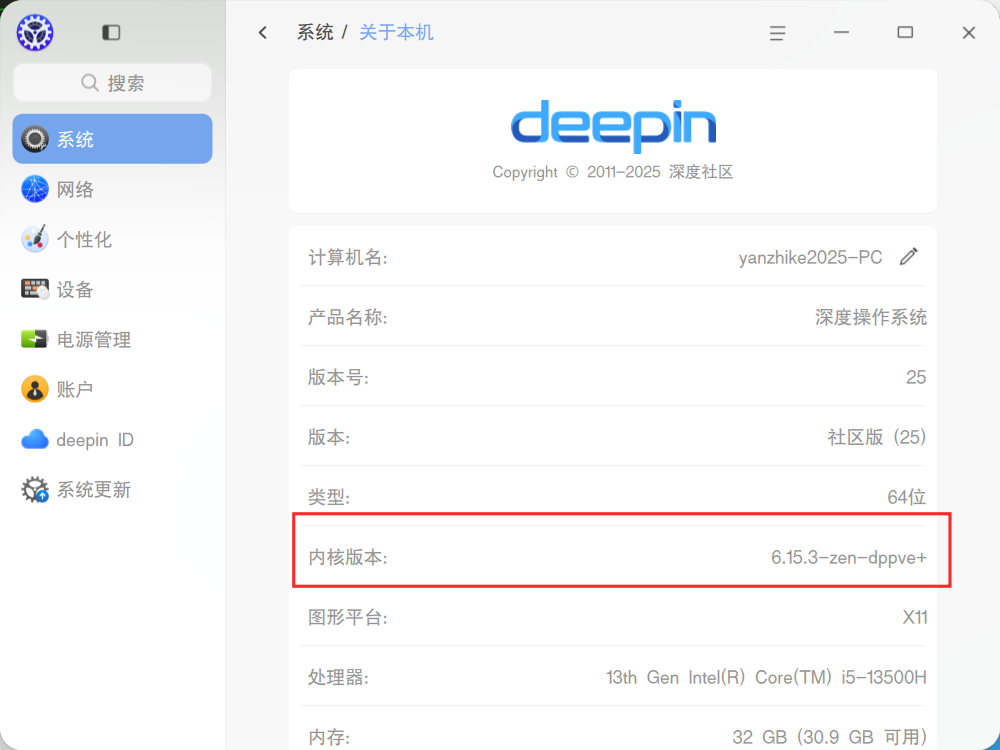The width and height of the screenshot is (1000, 750).
Task: Click the Control Center gear logo icon
Action: click(x=34, y=33)
